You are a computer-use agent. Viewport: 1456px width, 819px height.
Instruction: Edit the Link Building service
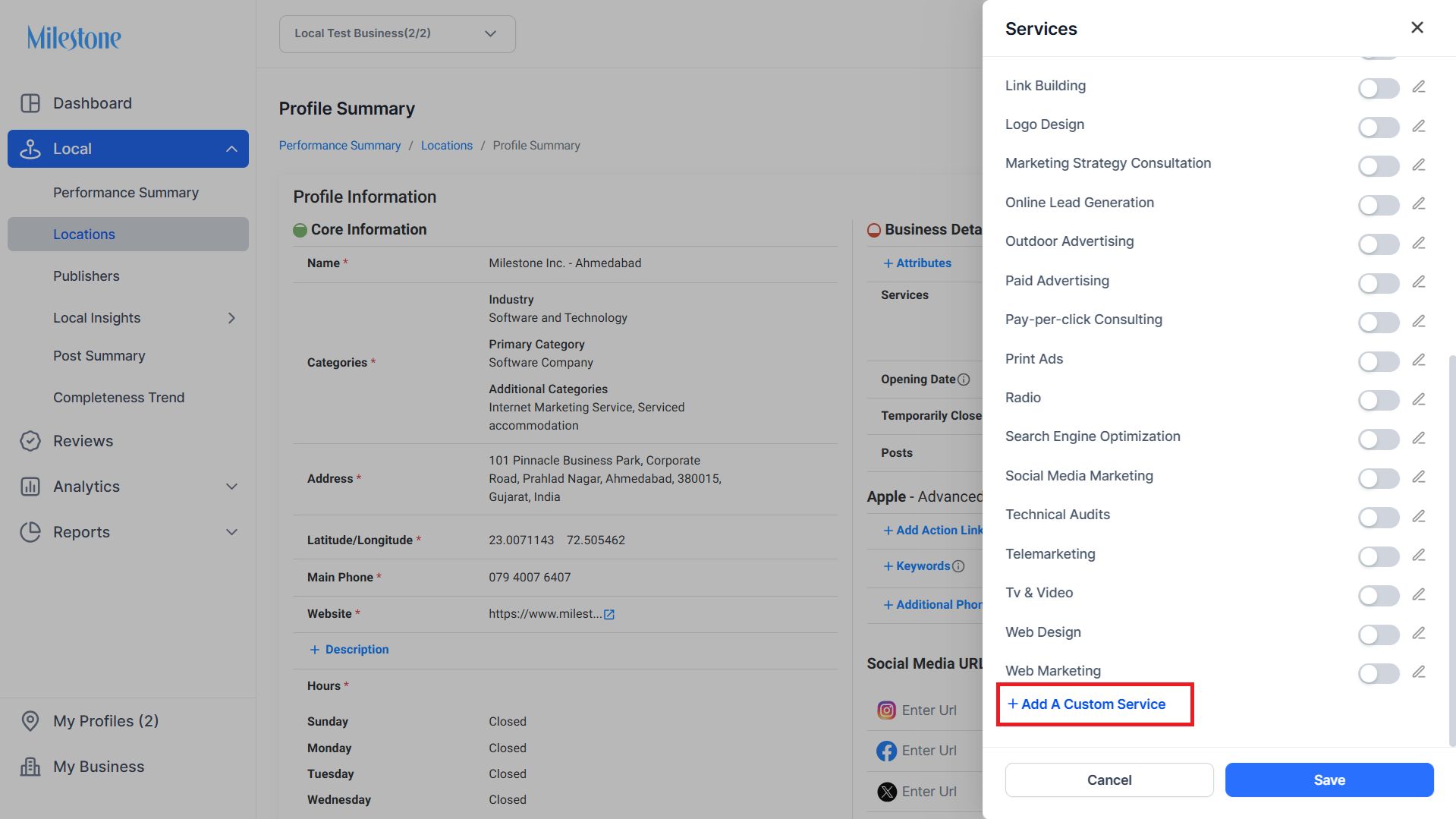(1418, 87)
